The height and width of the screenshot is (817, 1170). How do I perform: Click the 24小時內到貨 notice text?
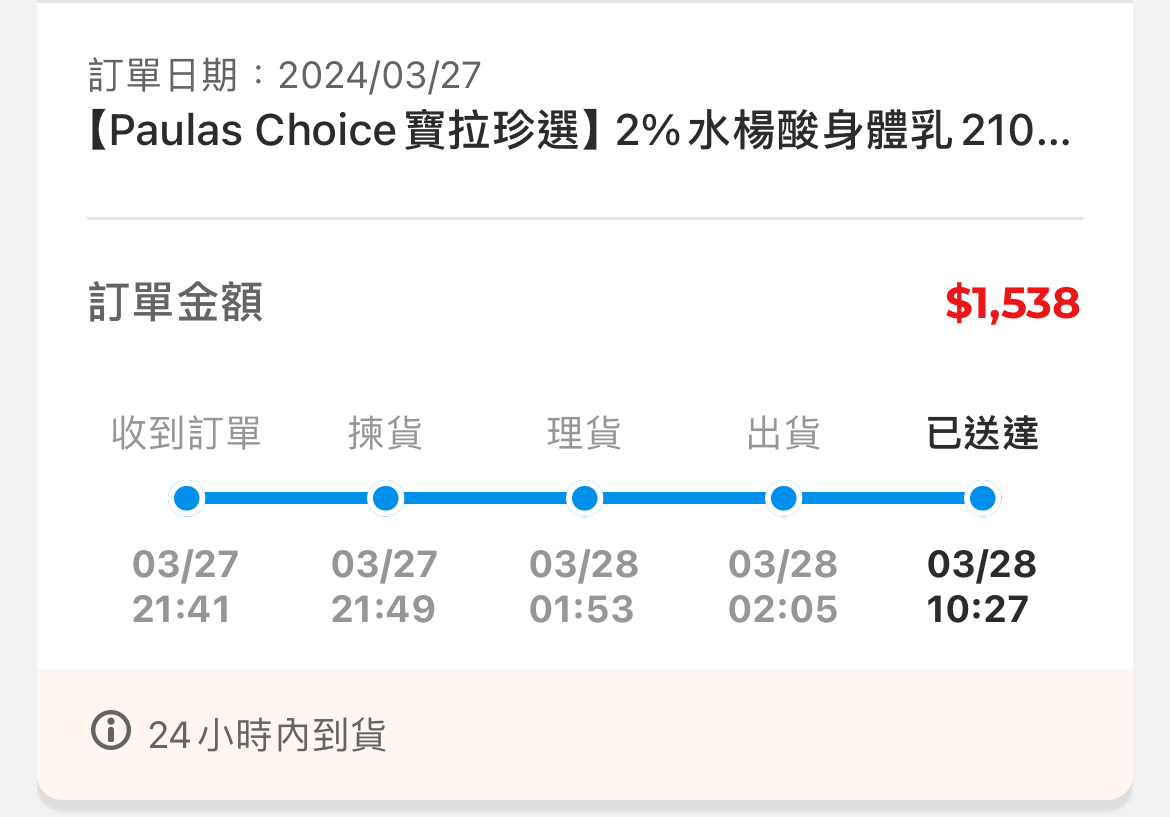click(x=267, y=736)
